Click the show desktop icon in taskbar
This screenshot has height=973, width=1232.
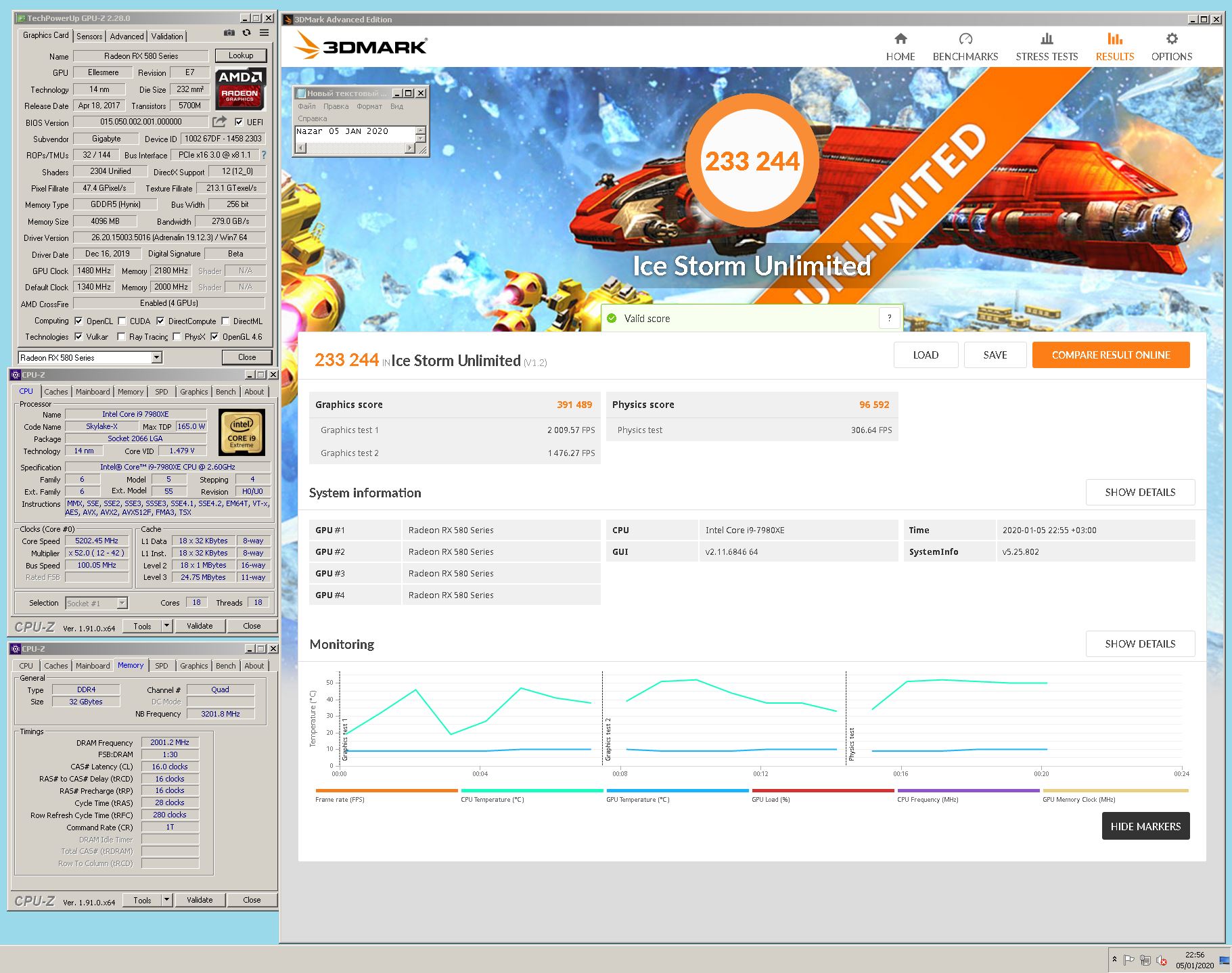(x=1225, y=959)
